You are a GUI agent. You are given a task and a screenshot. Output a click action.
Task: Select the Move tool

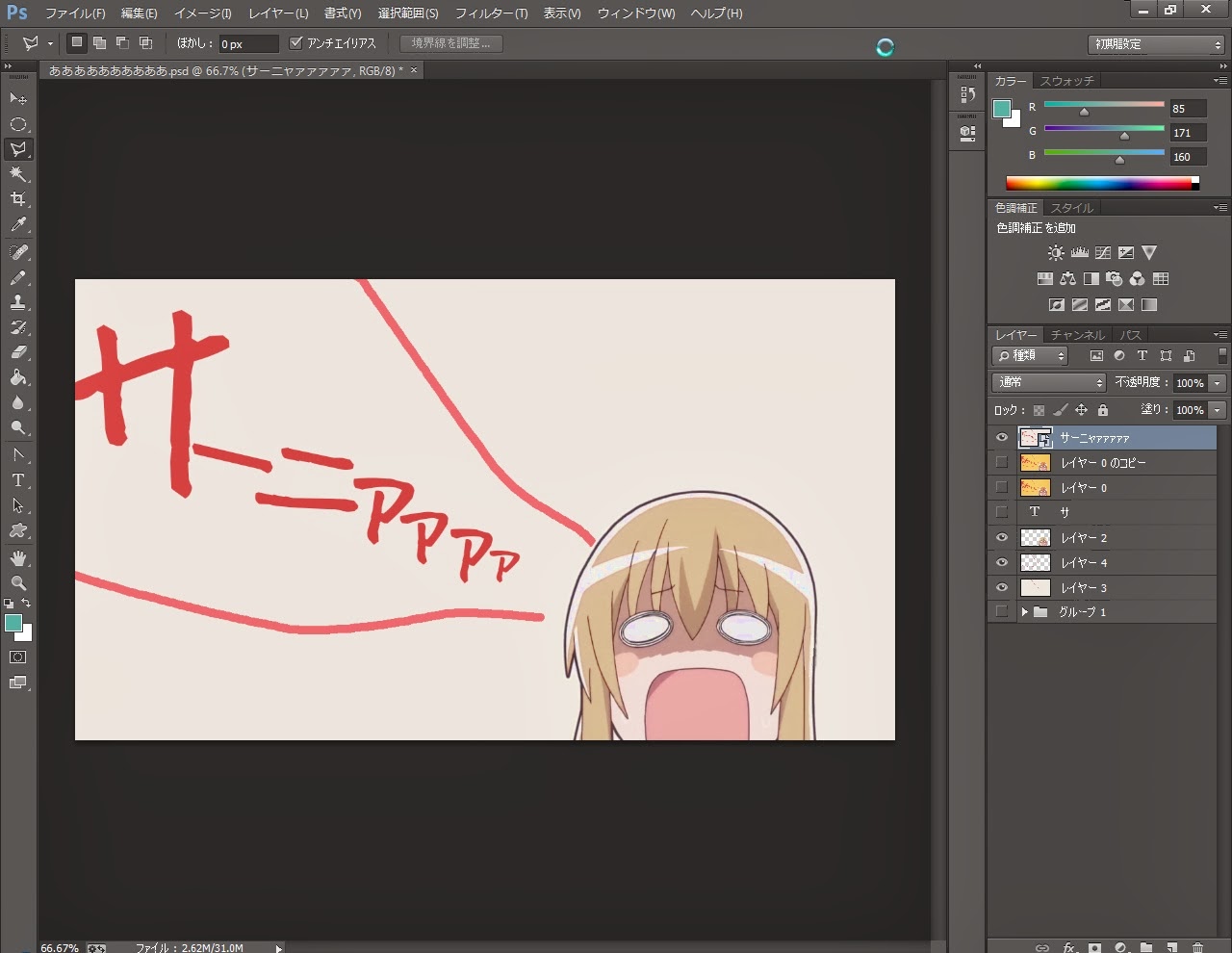pyautogui.click(x=18, y=98)
